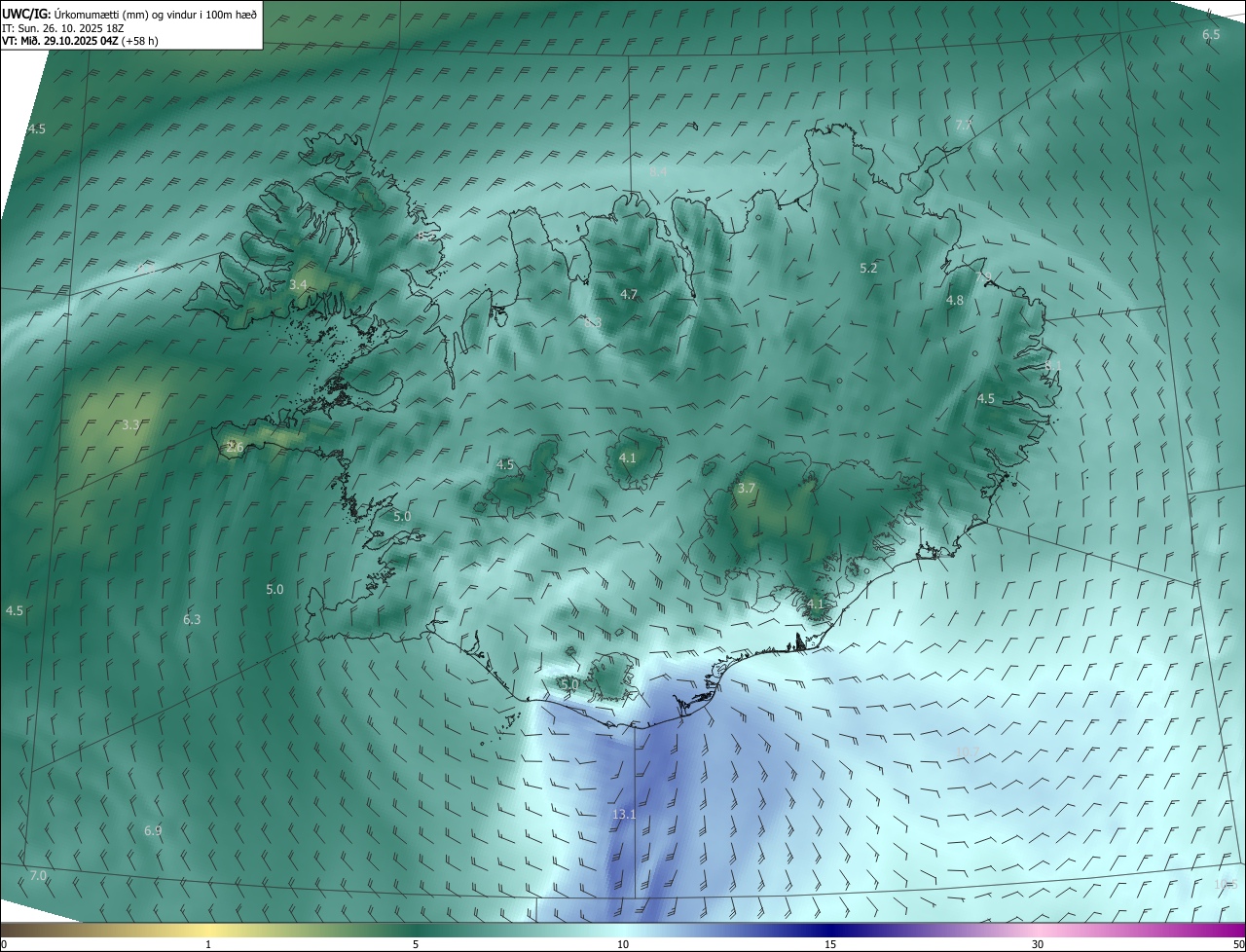Click the 'VT: Mið. 29.10.2025 04Z (+58 h)' line
Screen dimensions: 1246x952
tap(80, 41)
